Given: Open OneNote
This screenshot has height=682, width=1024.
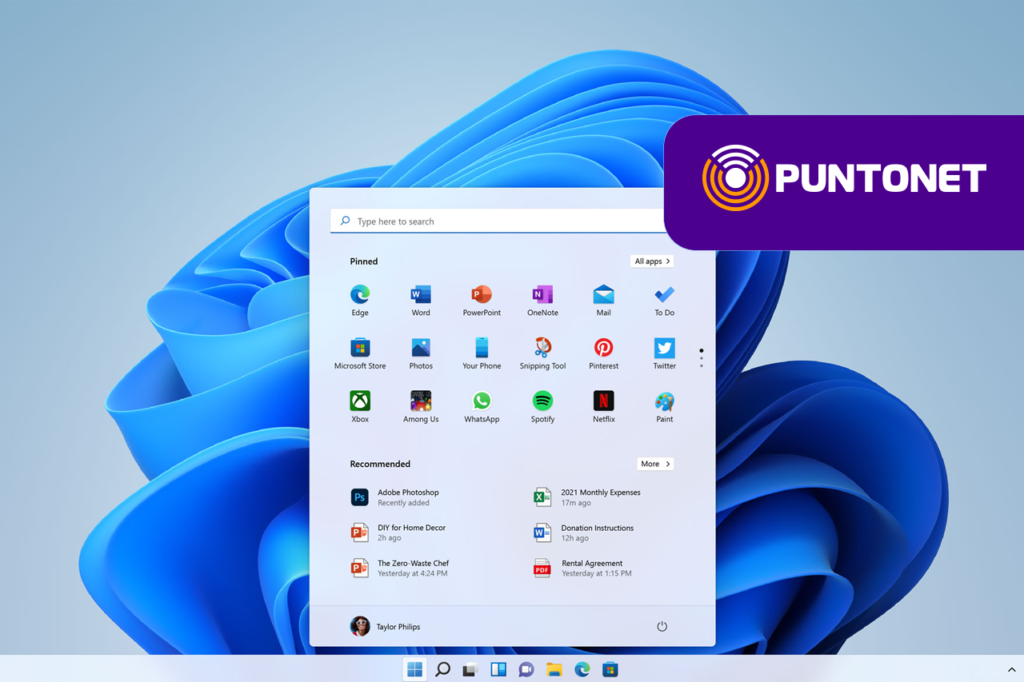Looking at the screenshot, I should [542, 295].
